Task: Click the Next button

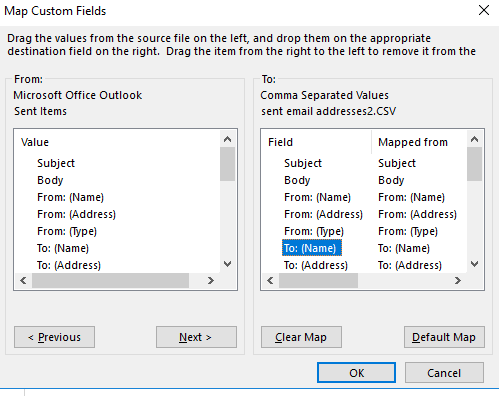Action: click(196, 337)
